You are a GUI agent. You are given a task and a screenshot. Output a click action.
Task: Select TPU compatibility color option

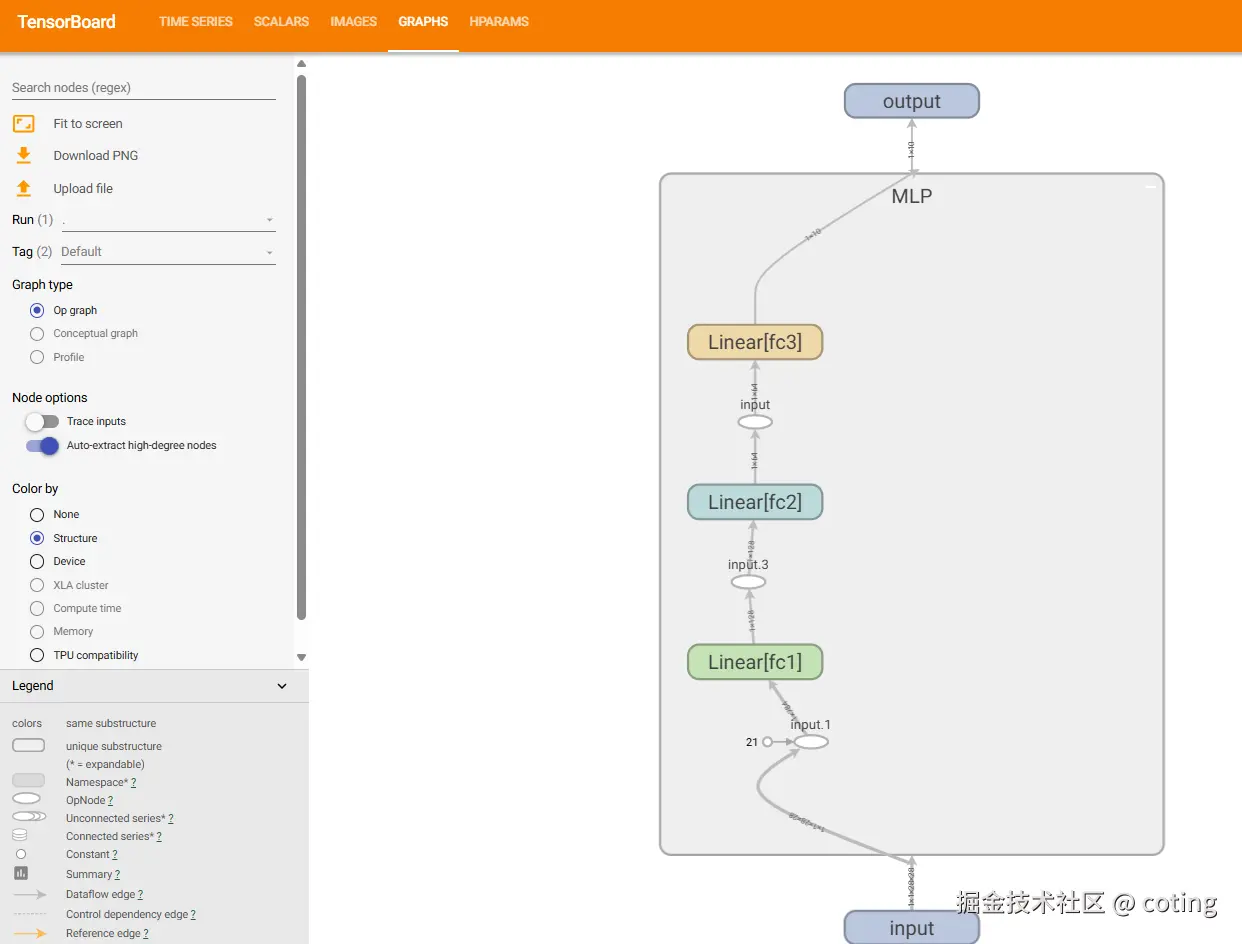(x=37, y=655)
